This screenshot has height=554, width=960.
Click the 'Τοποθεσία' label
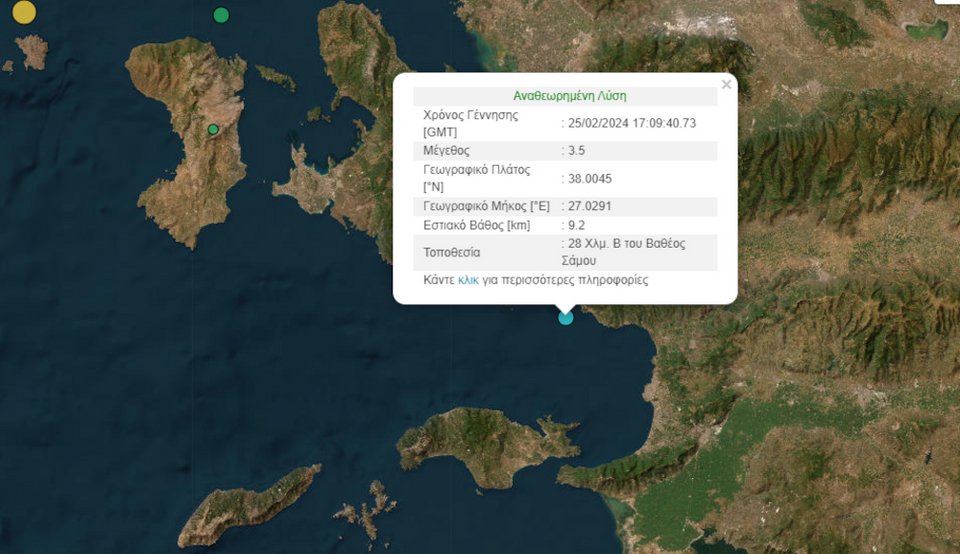[x=451, y=252]
